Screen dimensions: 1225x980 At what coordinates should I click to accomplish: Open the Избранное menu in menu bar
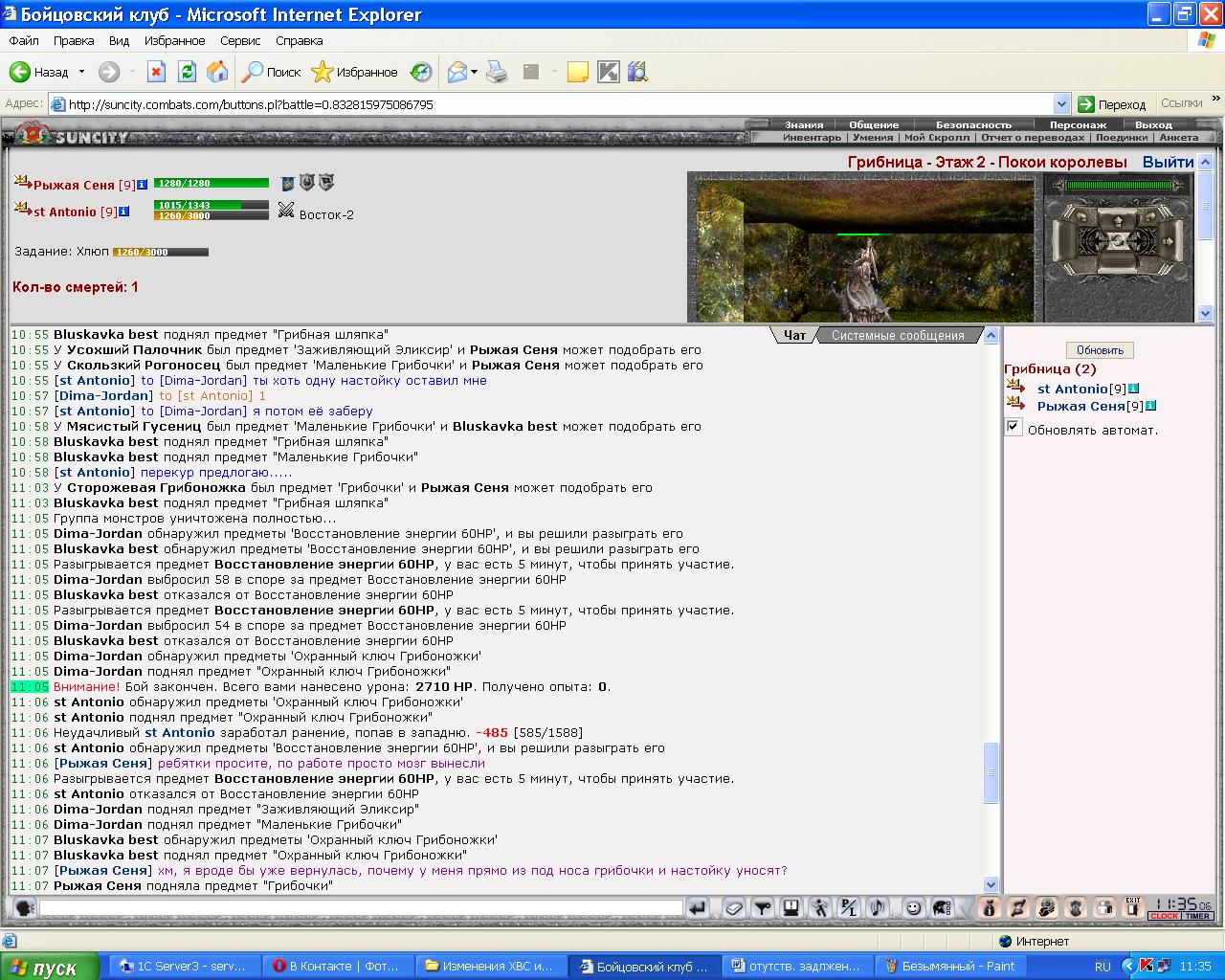click(x=174, y=41)
